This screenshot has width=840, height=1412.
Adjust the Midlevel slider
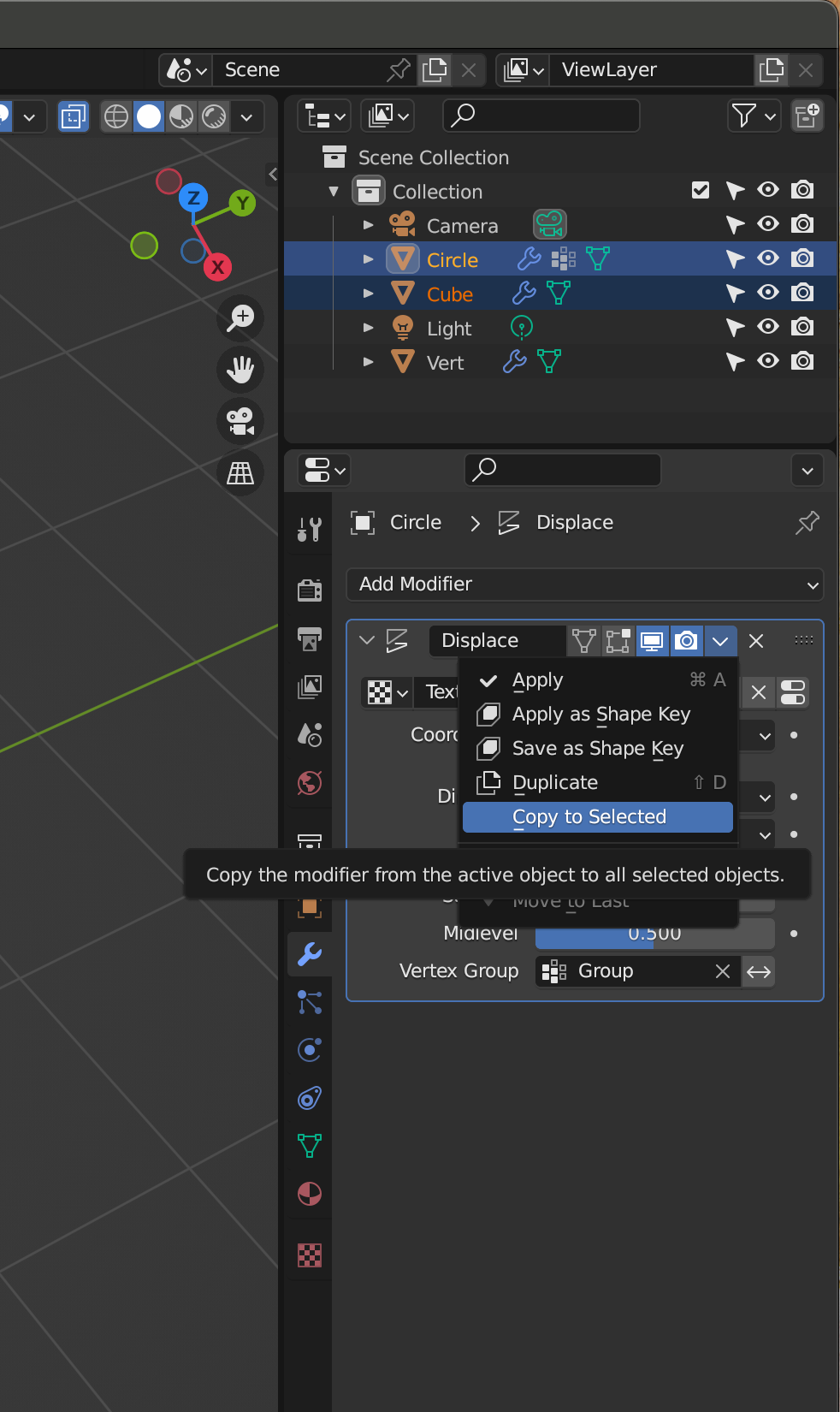click(x=655, y=934)
